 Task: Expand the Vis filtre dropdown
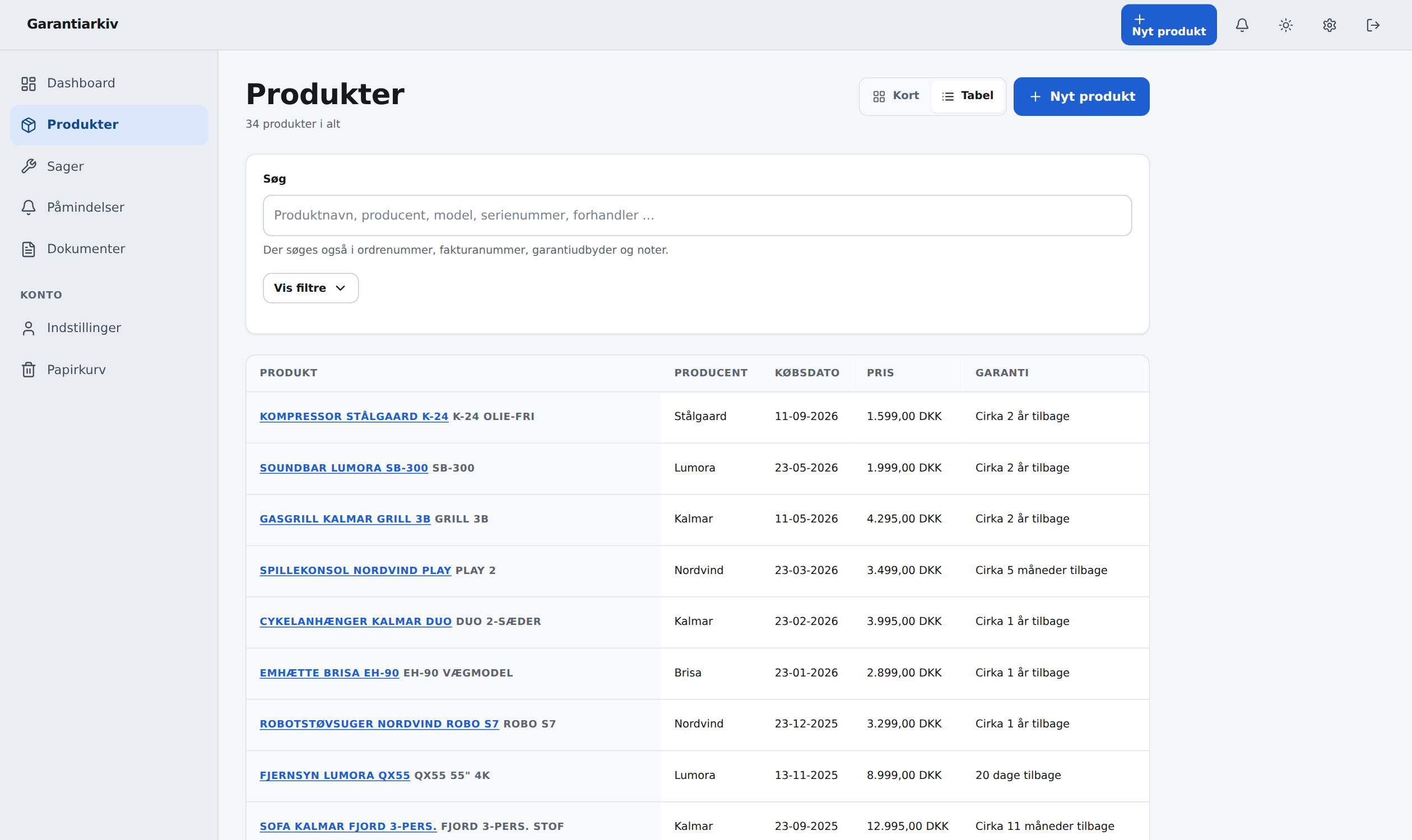[x=310, y=288]
